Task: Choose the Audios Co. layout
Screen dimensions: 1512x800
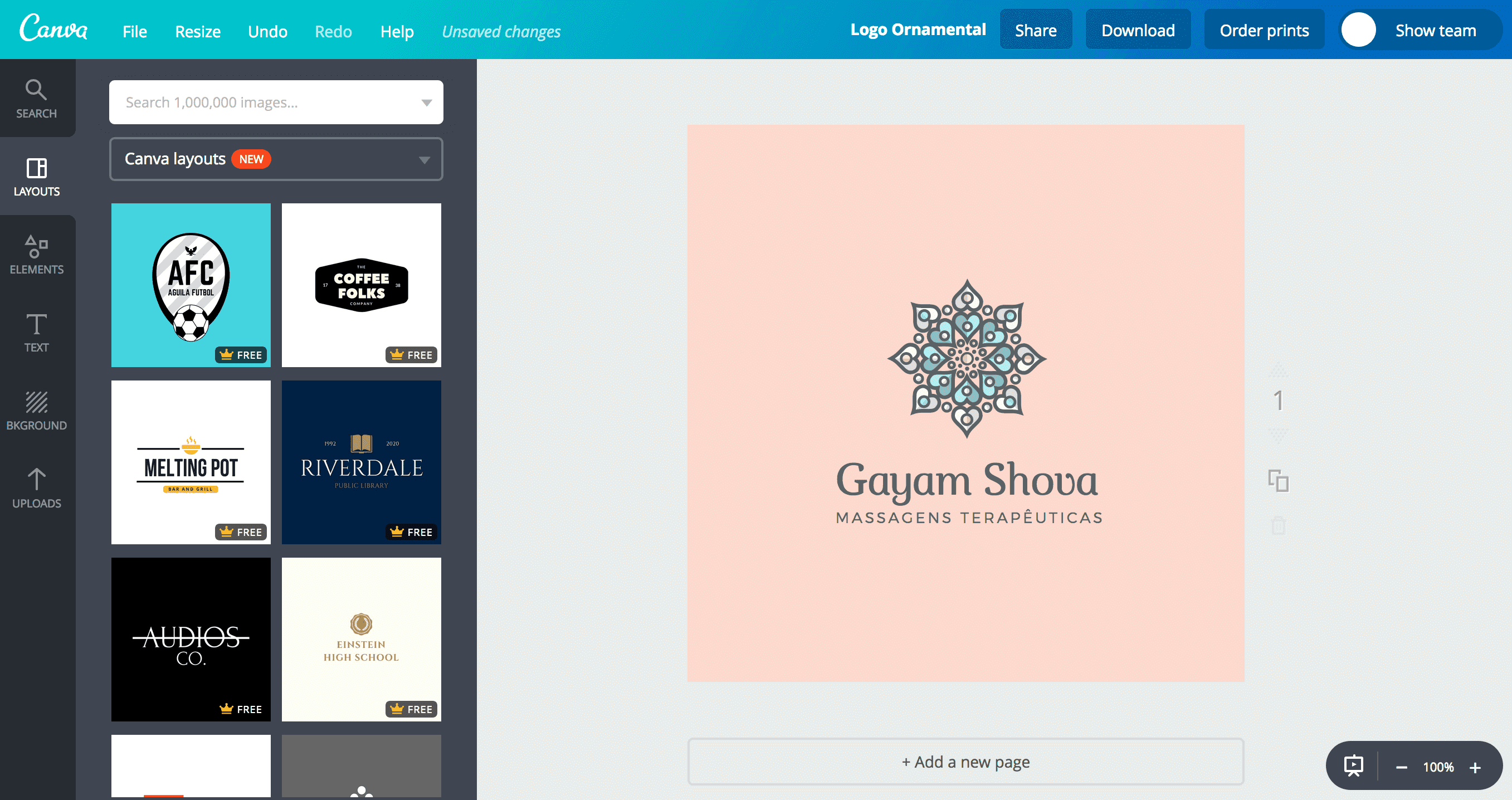Action: pyautogui.click(x=191, y=640)
